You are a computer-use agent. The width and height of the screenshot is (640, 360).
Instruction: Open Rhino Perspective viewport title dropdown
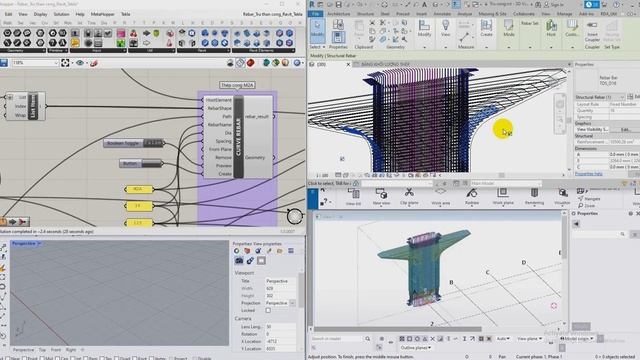(x=39, y=243)
